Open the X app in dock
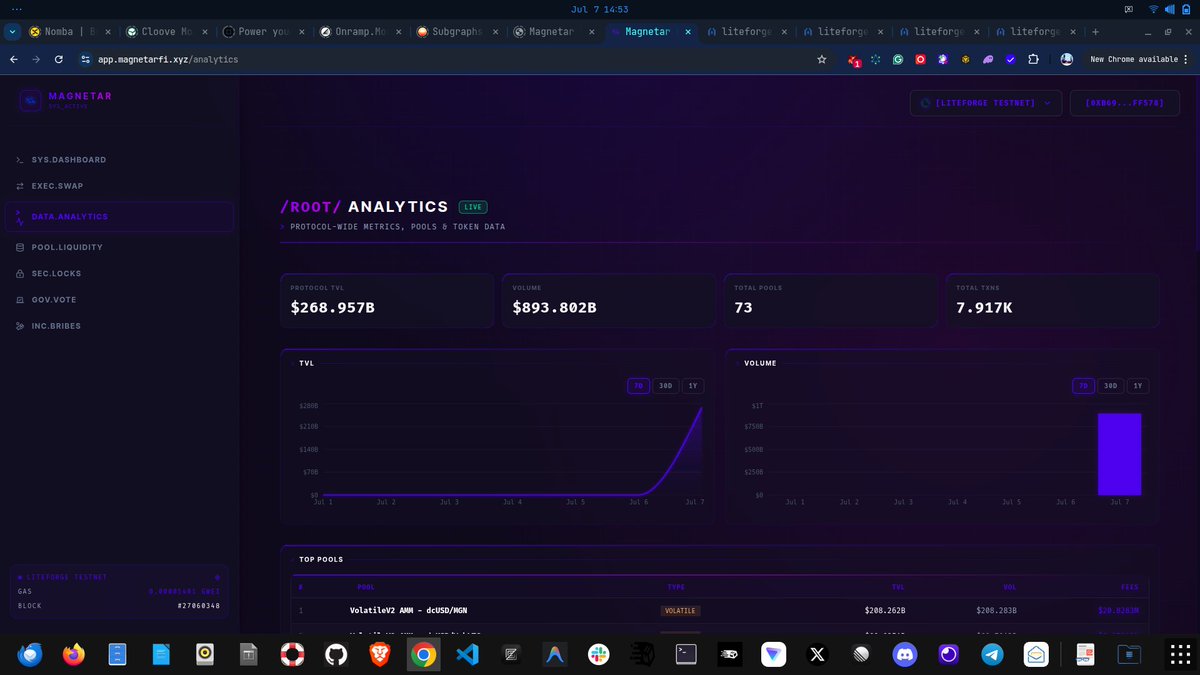Screen dimensions: 1200x675 point(817,654)
